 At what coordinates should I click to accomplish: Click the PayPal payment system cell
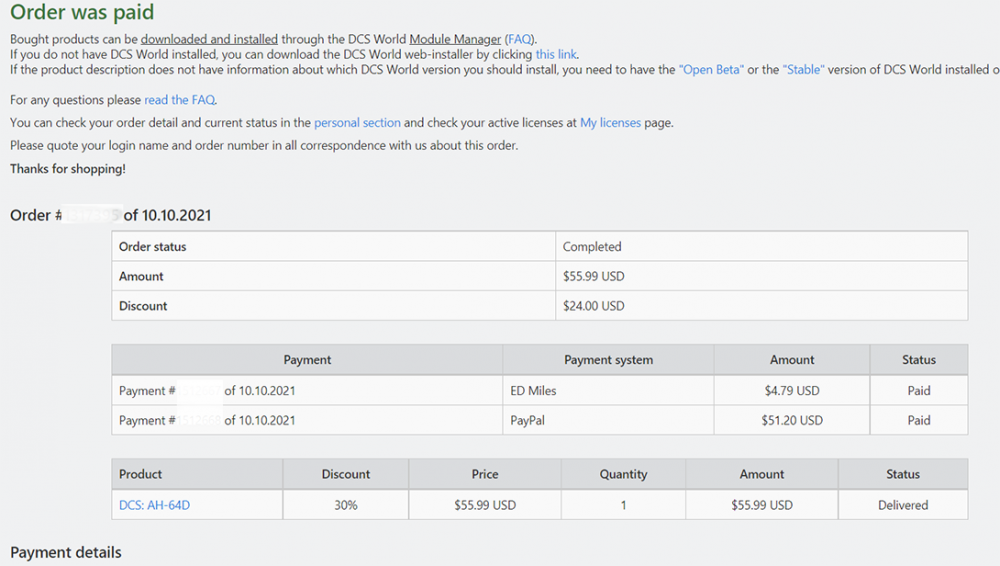529,421
